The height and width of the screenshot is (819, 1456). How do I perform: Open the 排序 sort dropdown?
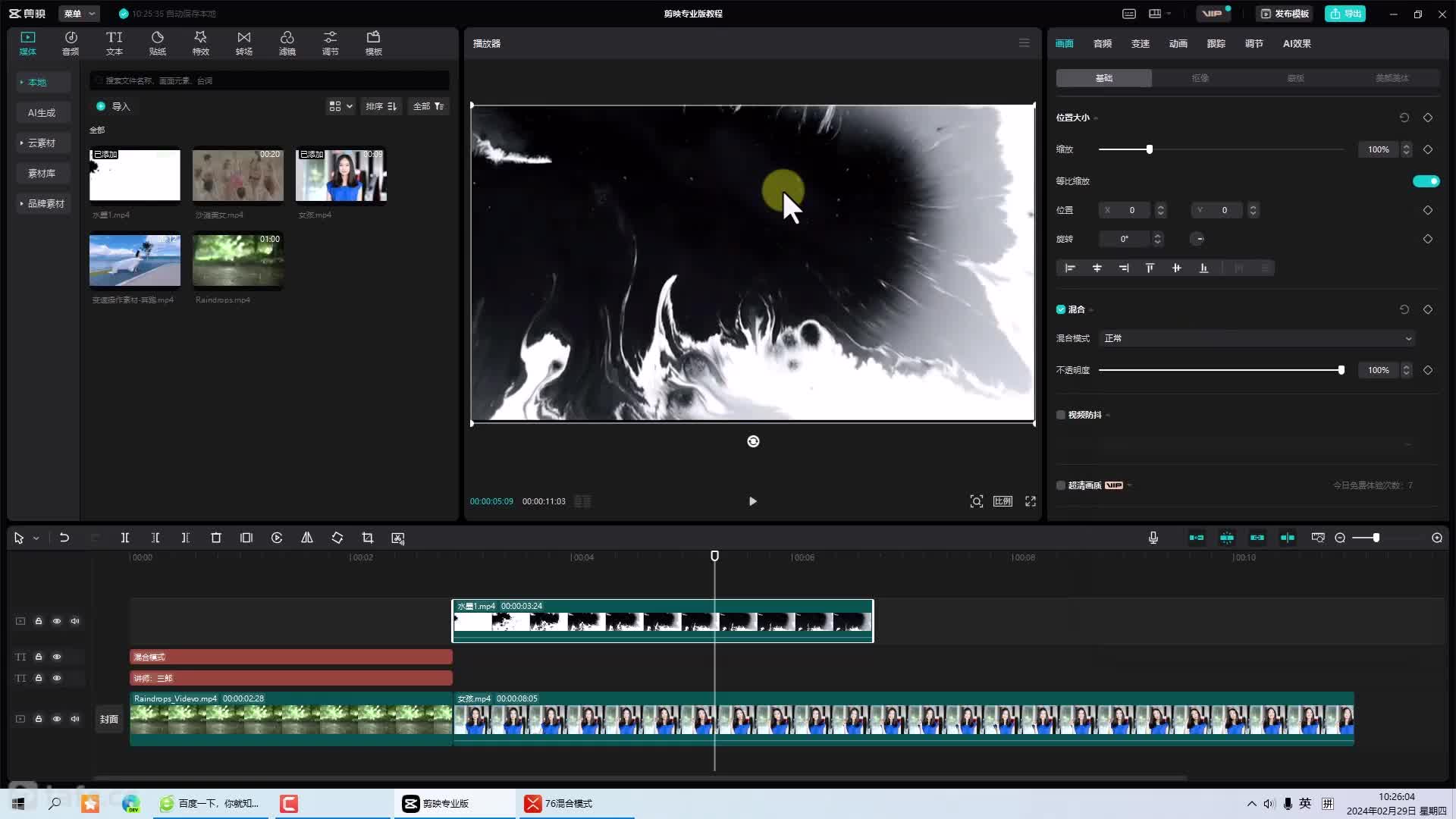[381, 106]
